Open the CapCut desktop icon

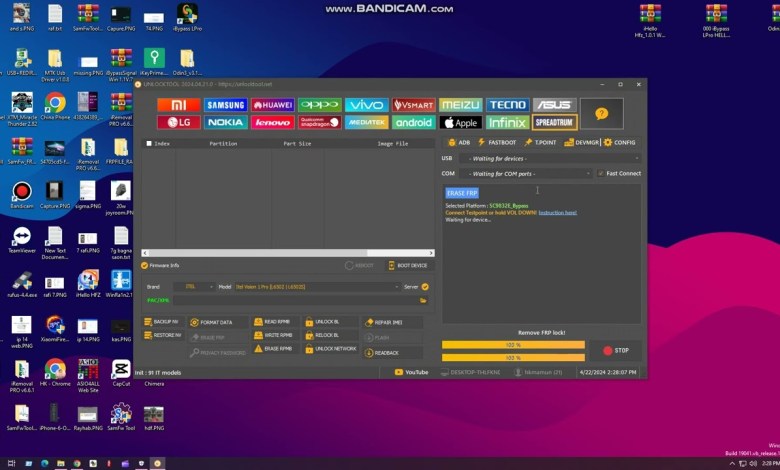pos(121,373)
